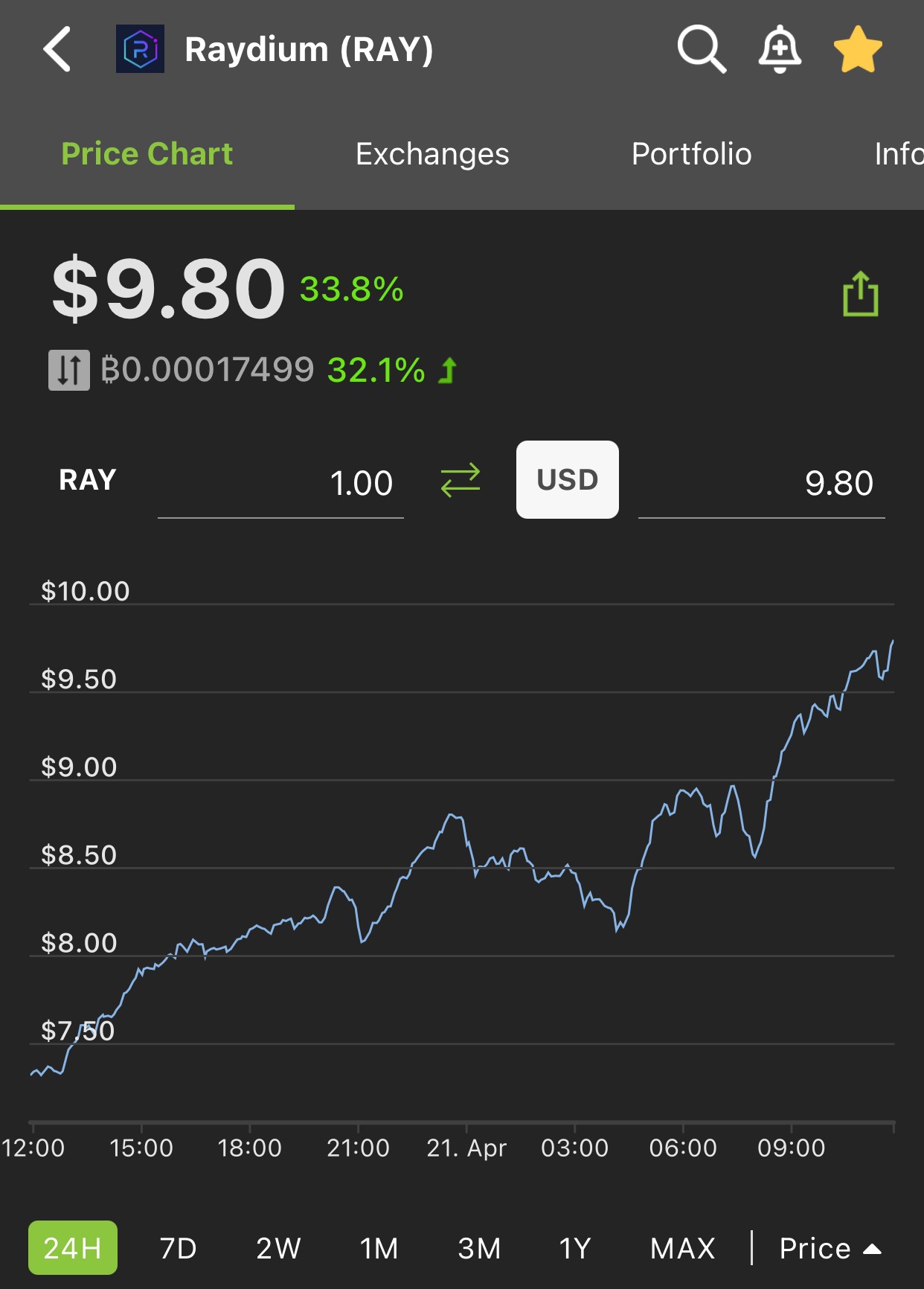Tap the $8.50 gridline label
The width and height of the screenshot is (924, 1289).
(79, 855)
